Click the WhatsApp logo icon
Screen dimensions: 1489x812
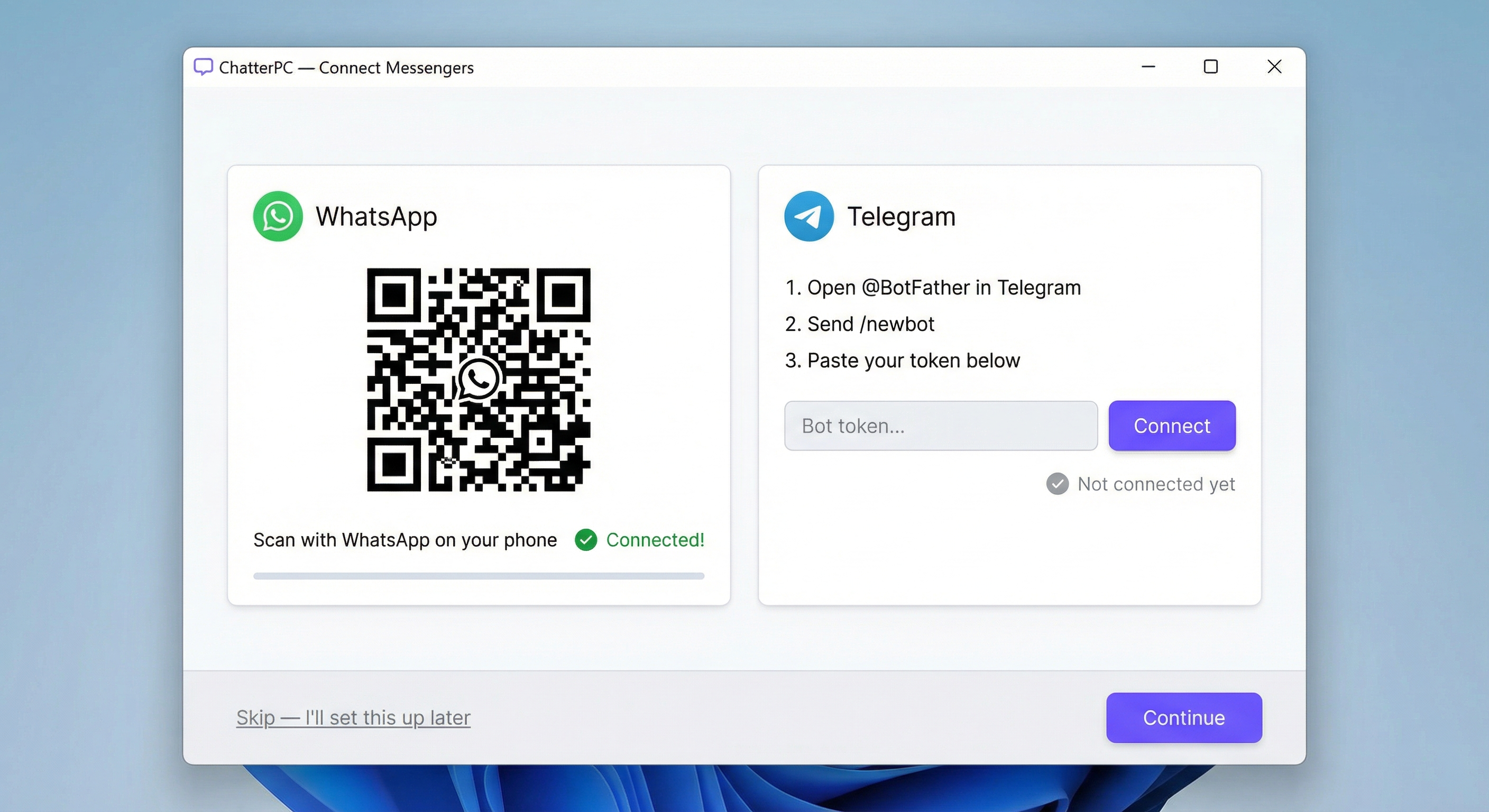pyautogui.click(x=278, y=216)
